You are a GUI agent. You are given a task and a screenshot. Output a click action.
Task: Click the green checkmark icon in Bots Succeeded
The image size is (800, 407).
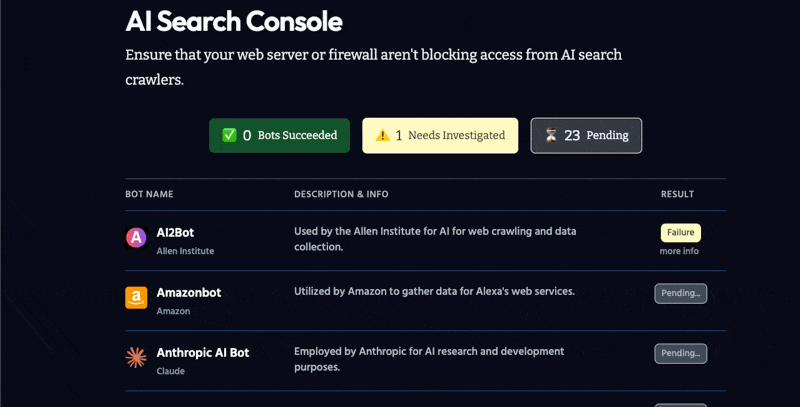pos(229,135)
